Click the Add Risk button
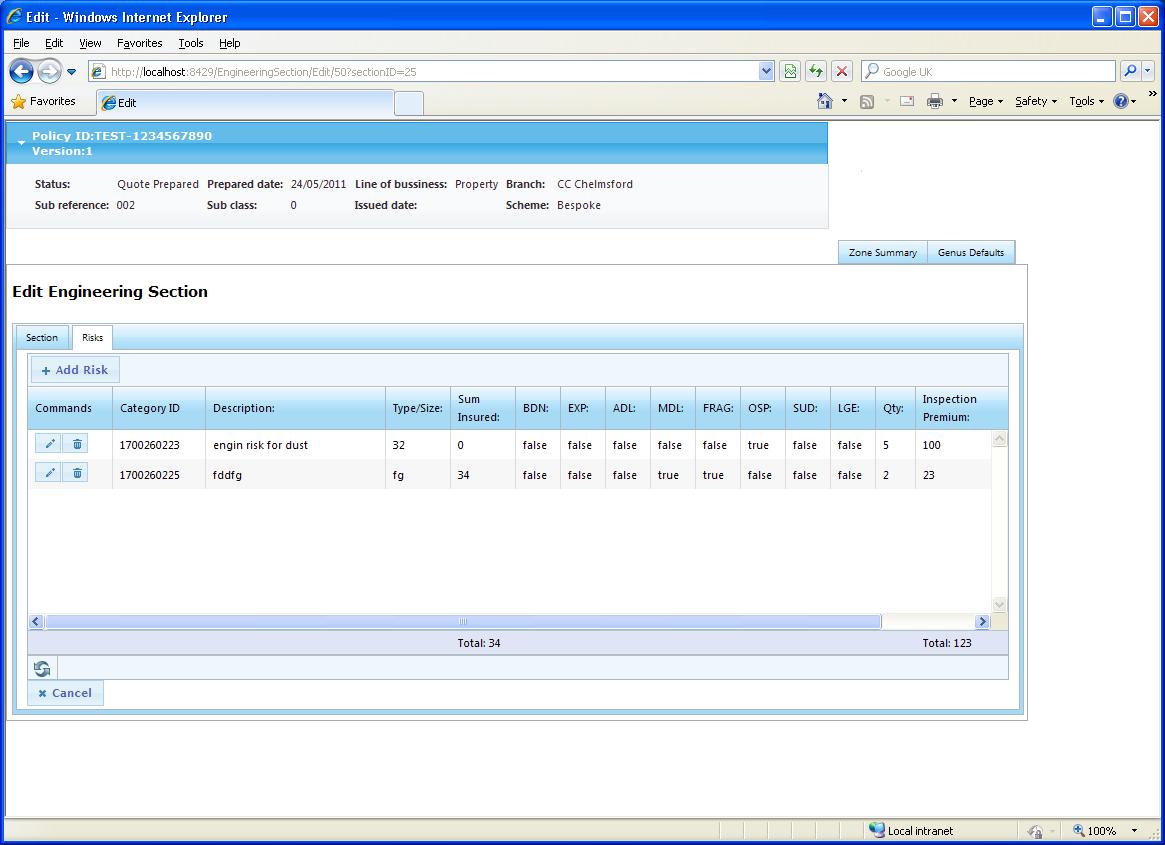Viewport: 1165px width, 845px height. pyautogui.click(x=74, y=370)
